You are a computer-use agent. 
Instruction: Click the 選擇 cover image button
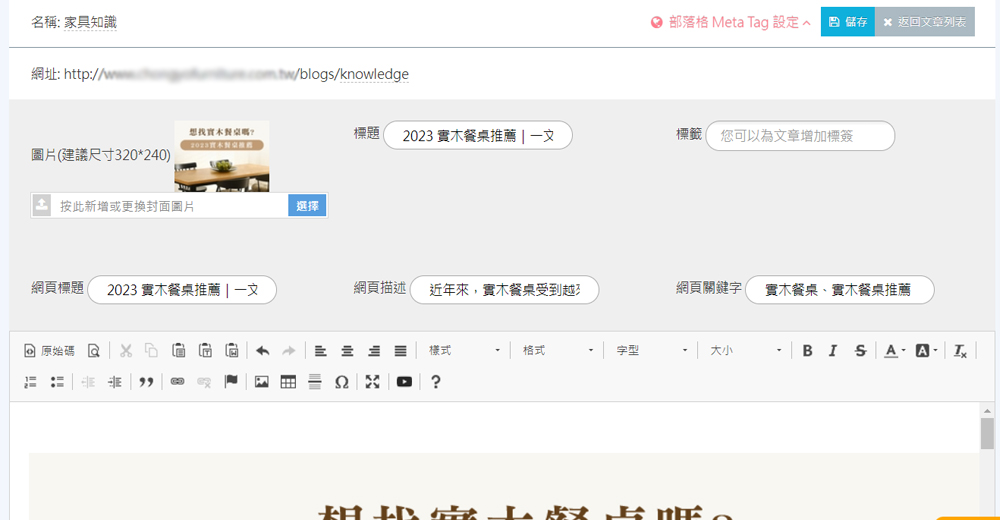click(x=307, y=205)
